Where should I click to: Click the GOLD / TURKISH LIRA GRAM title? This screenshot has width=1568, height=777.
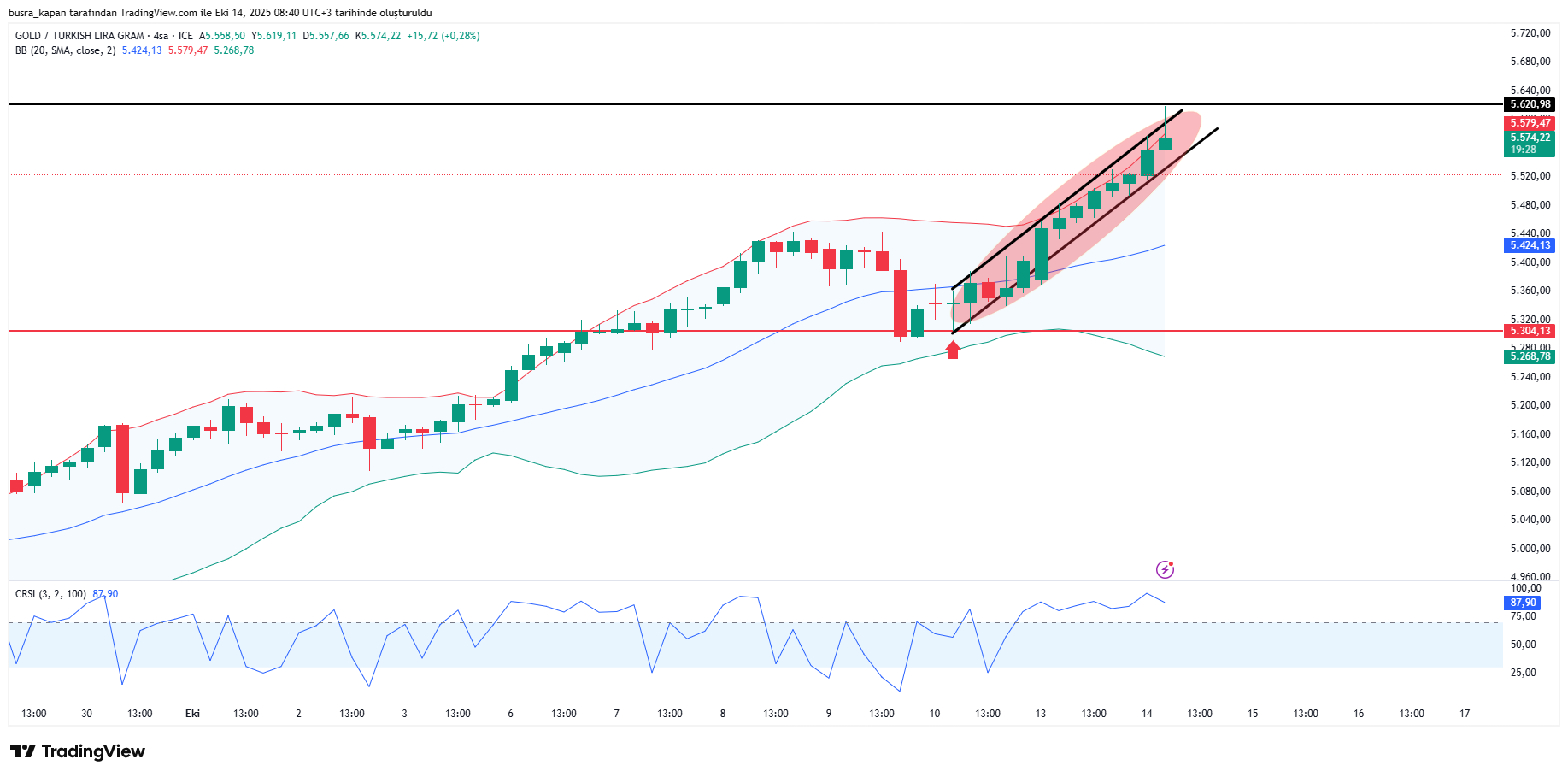79,36
